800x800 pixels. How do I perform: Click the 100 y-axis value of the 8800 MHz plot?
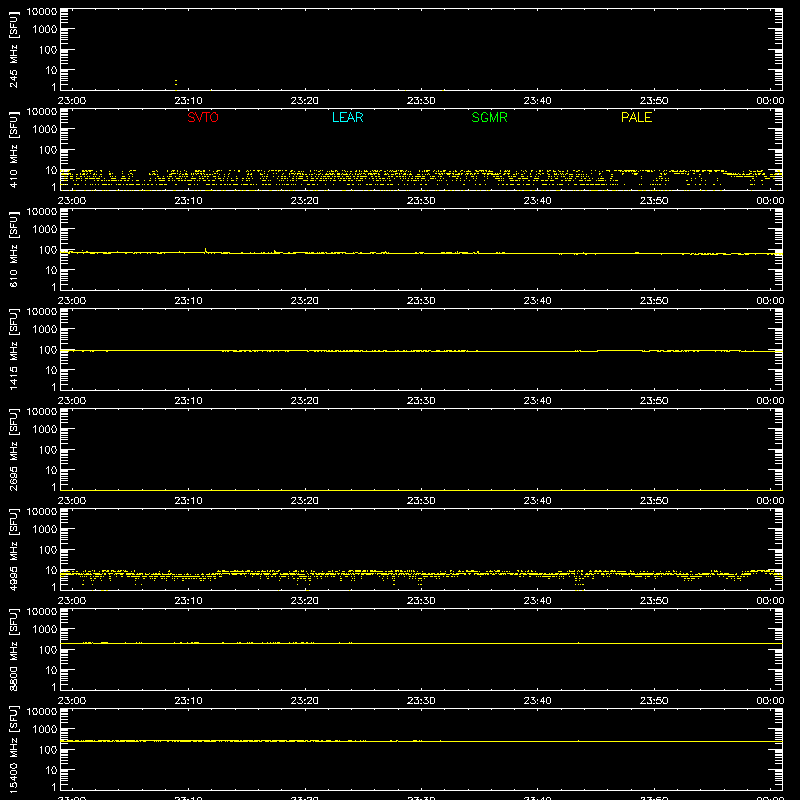tap(48, 650)
